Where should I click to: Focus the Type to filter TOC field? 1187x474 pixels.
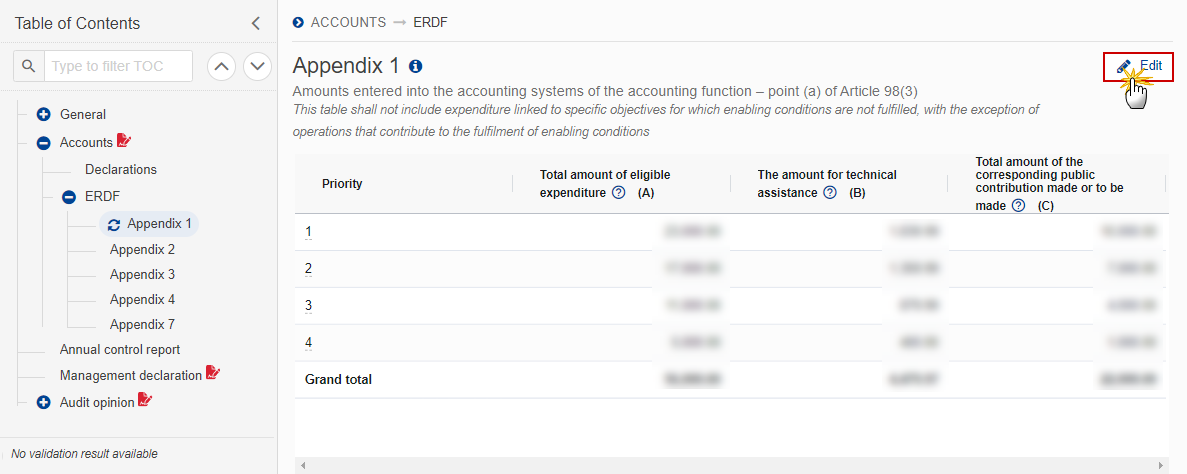tap(118, 67)
